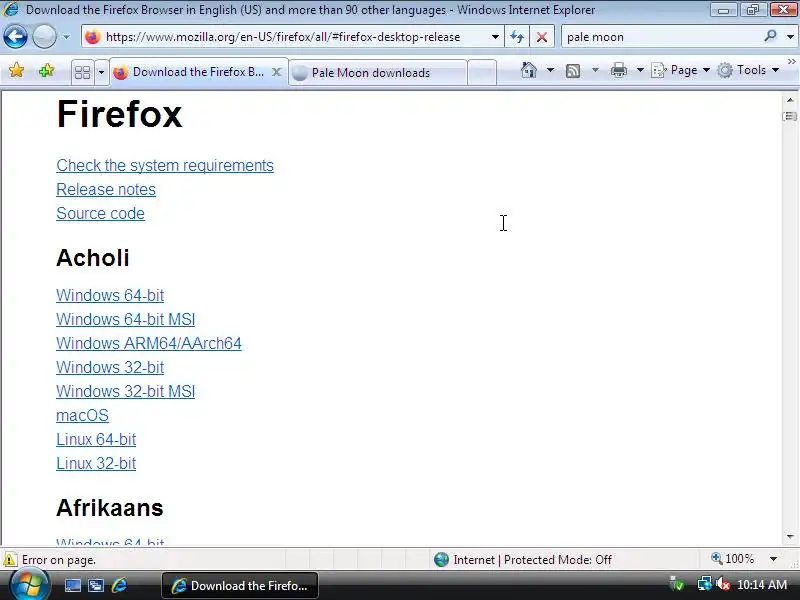This screenshot has width=800, height=600.
Task: Expand the Home button dropdown arrow
Action: 551,70
